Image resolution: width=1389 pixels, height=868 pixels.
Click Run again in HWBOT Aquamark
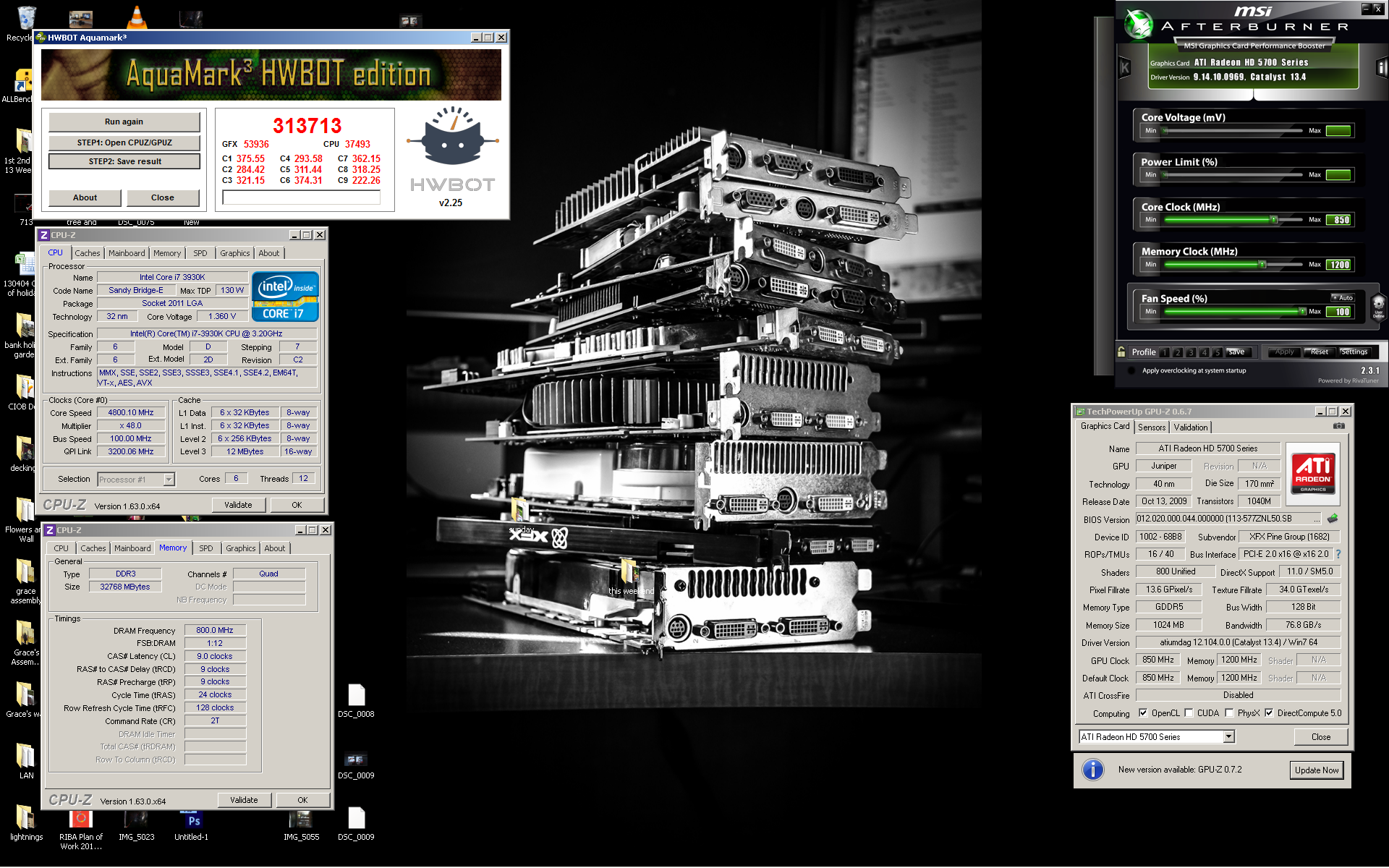[x=124, y=122]
